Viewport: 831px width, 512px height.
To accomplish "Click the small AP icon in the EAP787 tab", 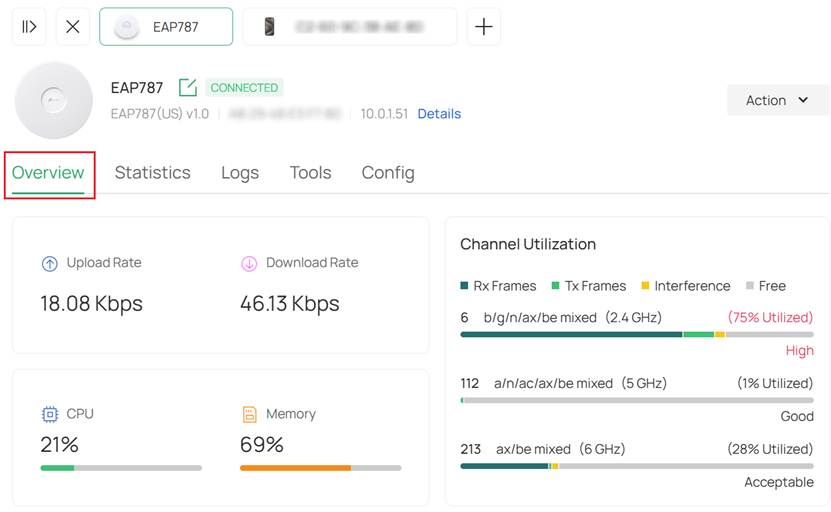I will (127, 27).
